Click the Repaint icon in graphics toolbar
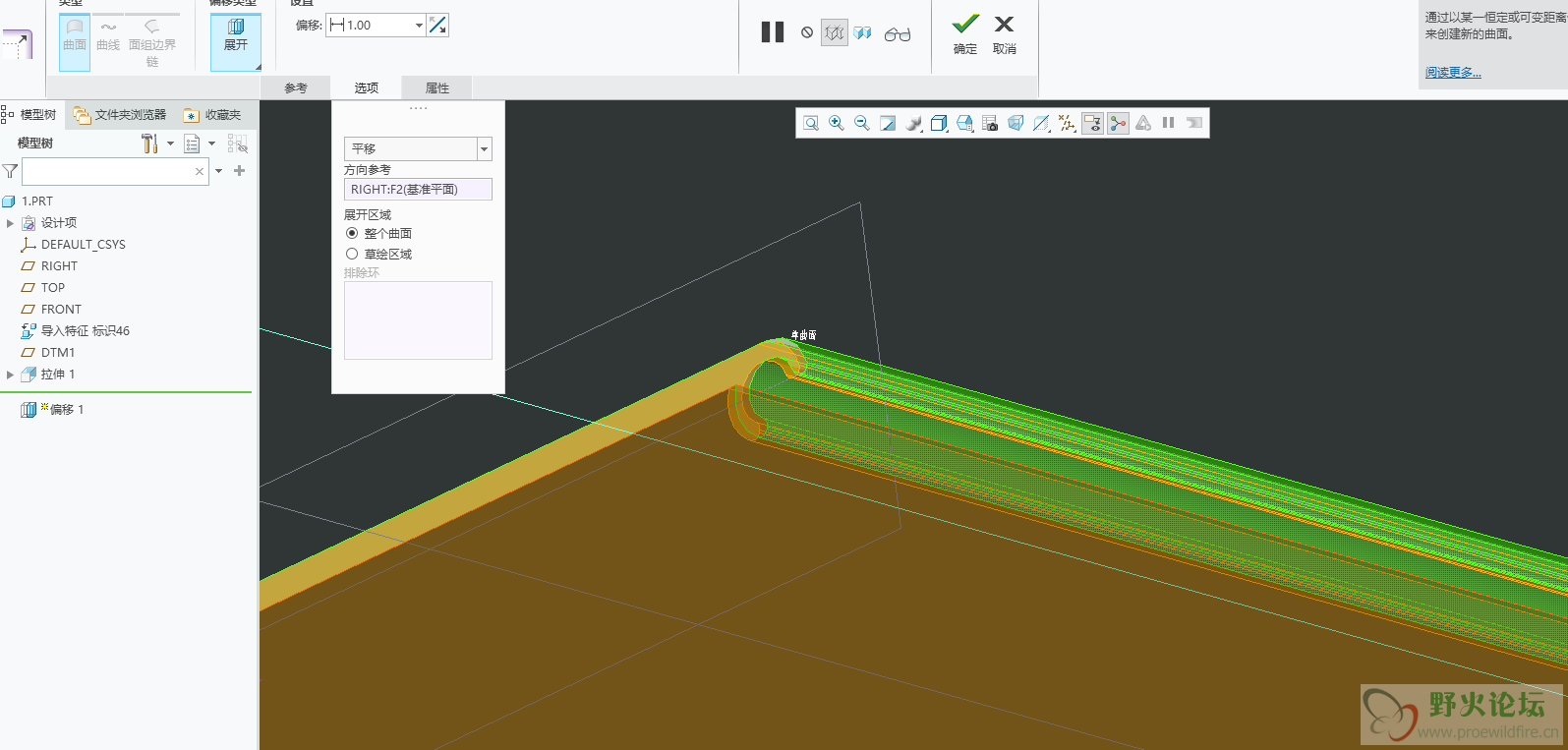 888,123
